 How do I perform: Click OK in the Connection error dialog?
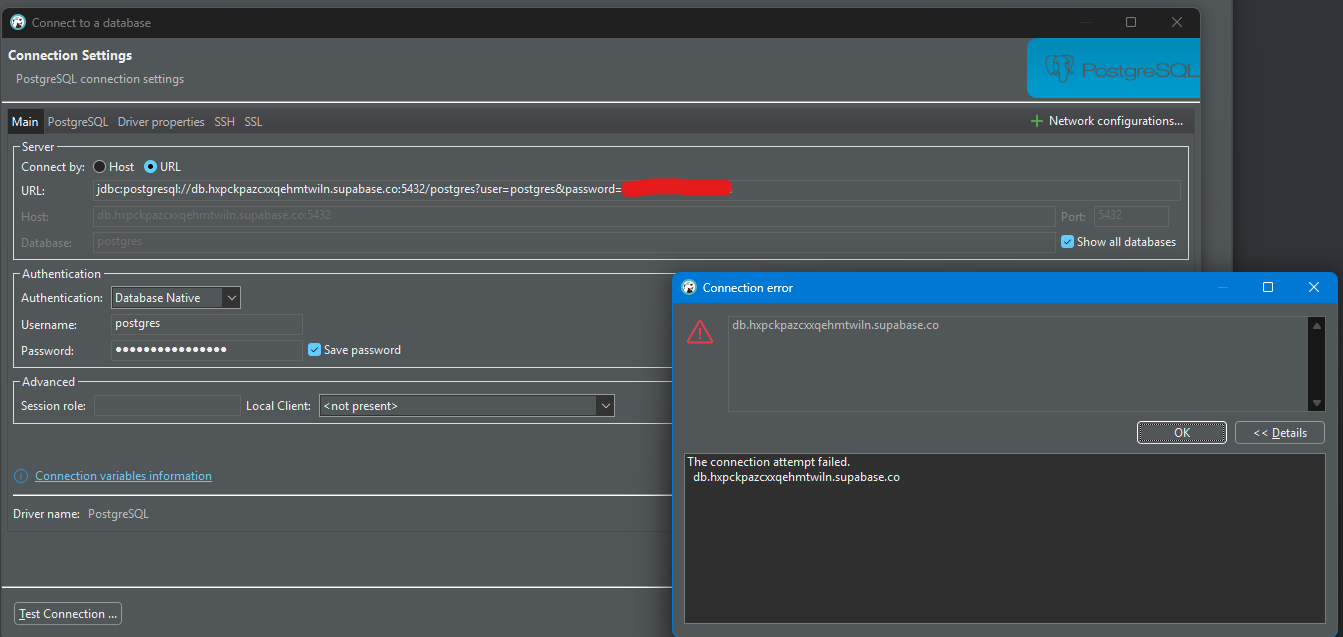[1182, 433]
